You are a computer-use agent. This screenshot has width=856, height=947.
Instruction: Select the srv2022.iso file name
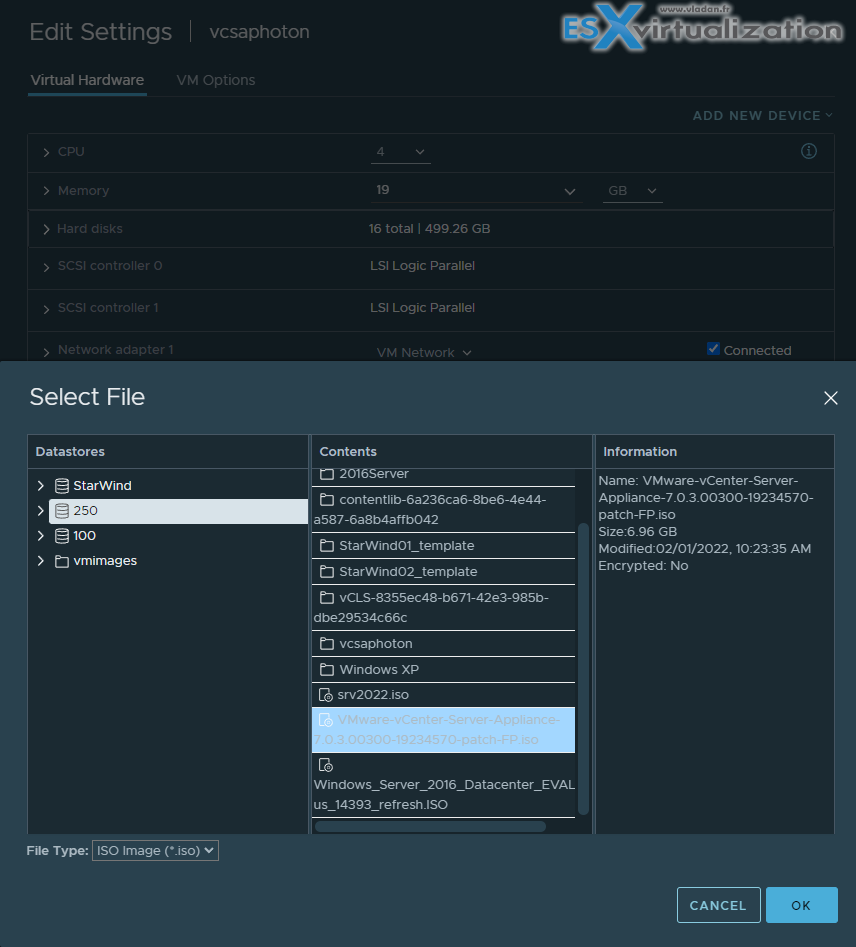pyautogui.click(x=373, y=695)
